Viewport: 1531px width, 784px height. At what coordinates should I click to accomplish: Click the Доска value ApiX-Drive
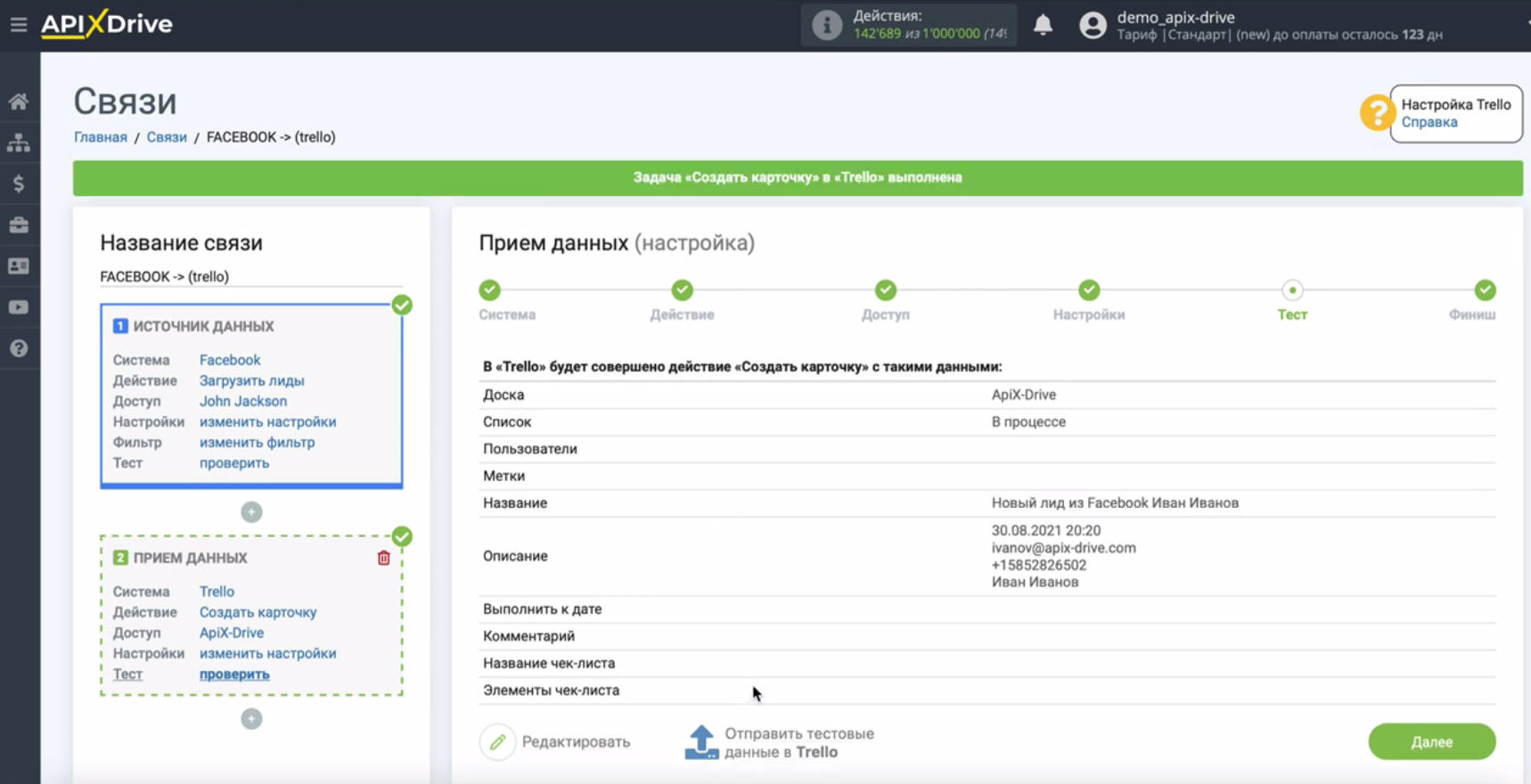(1024, 395)
